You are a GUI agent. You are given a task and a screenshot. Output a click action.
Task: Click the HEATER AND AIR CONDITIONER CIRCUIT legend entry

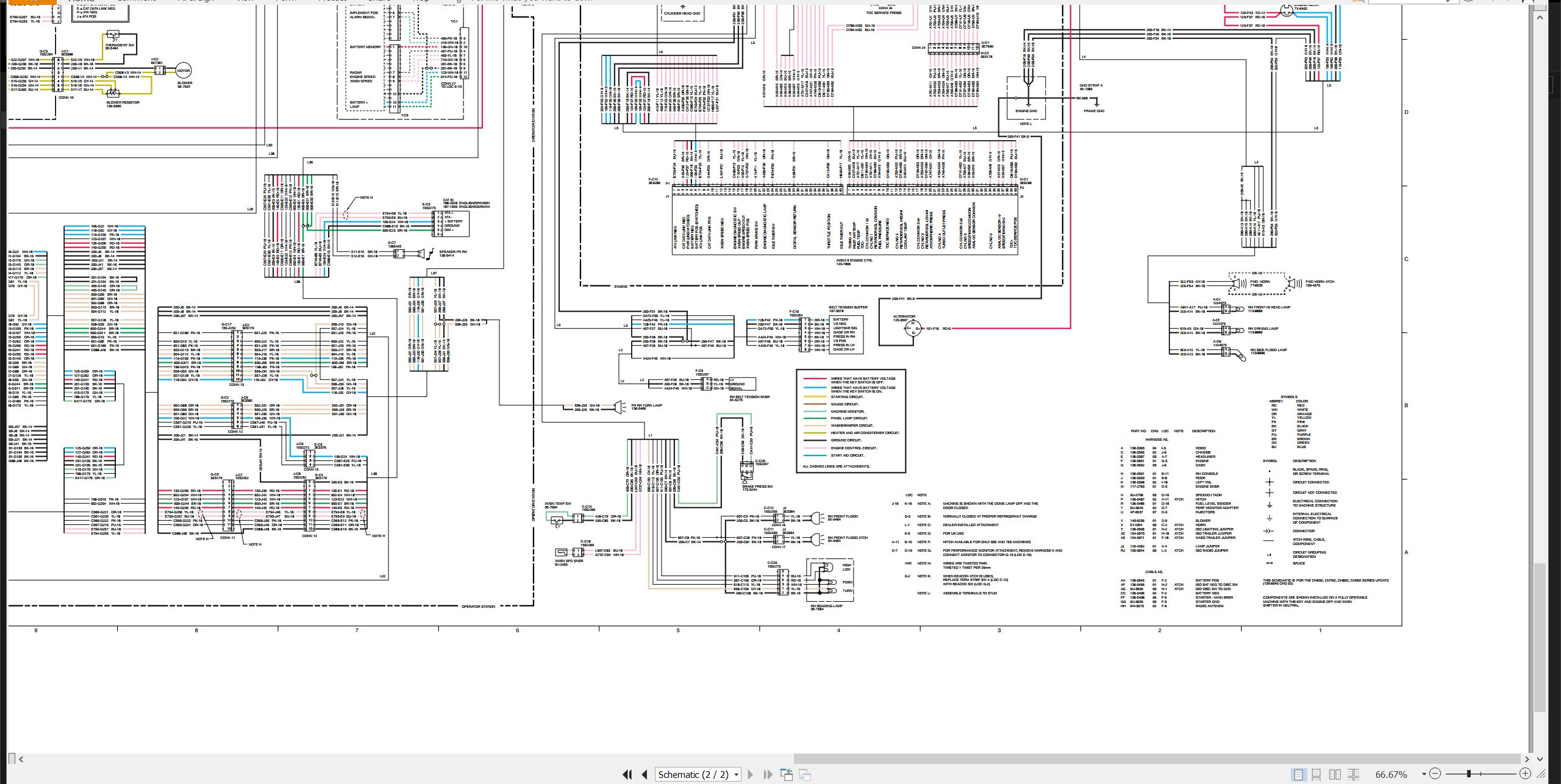(x=865, y=433)
